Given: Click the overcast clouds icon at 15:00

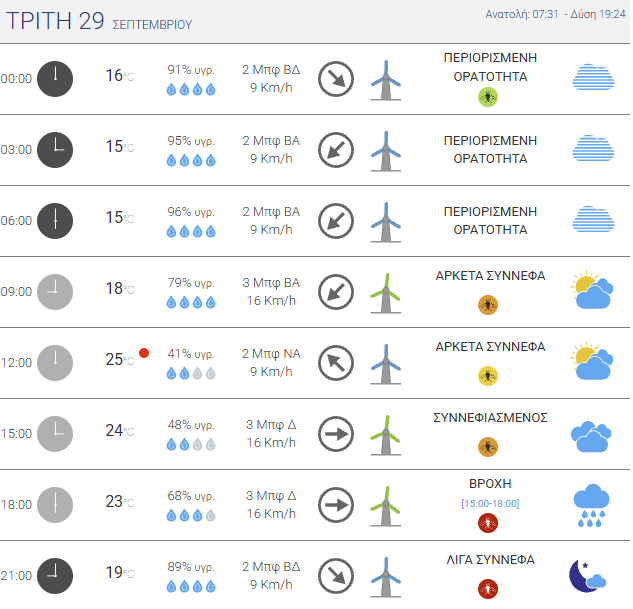Looking at the screenshot, I should (591, 437).
